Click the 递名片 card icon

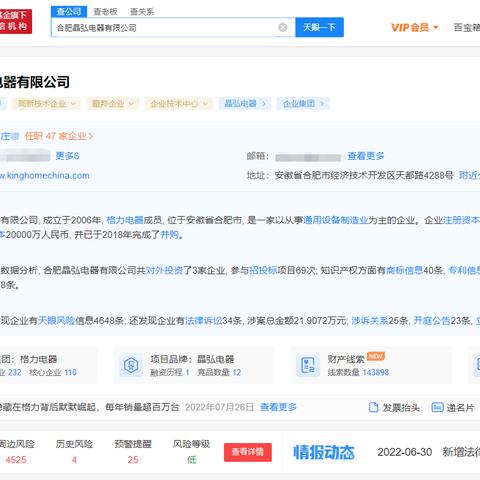[437, 407]
